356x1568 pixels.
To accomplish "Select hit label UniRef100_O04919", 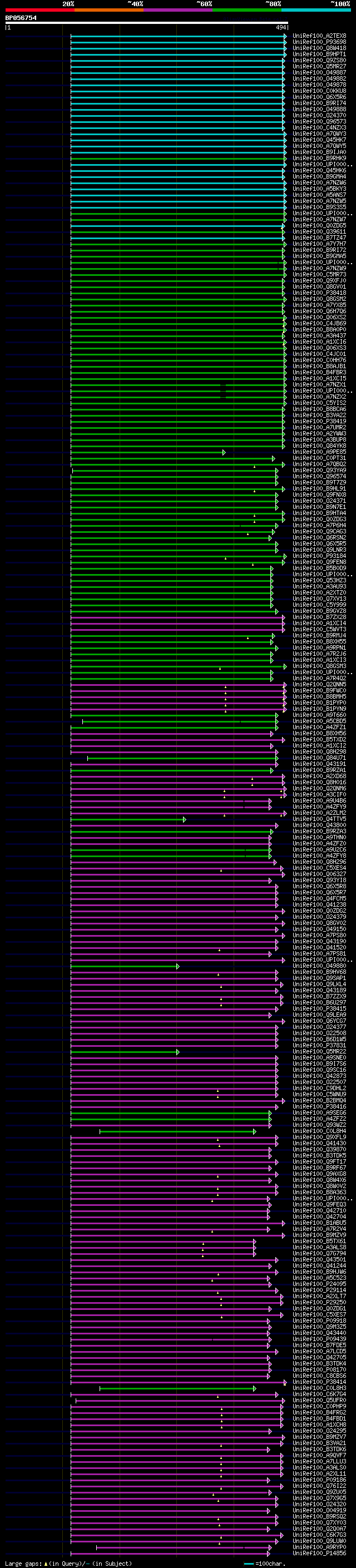I will coord(319,1510).
